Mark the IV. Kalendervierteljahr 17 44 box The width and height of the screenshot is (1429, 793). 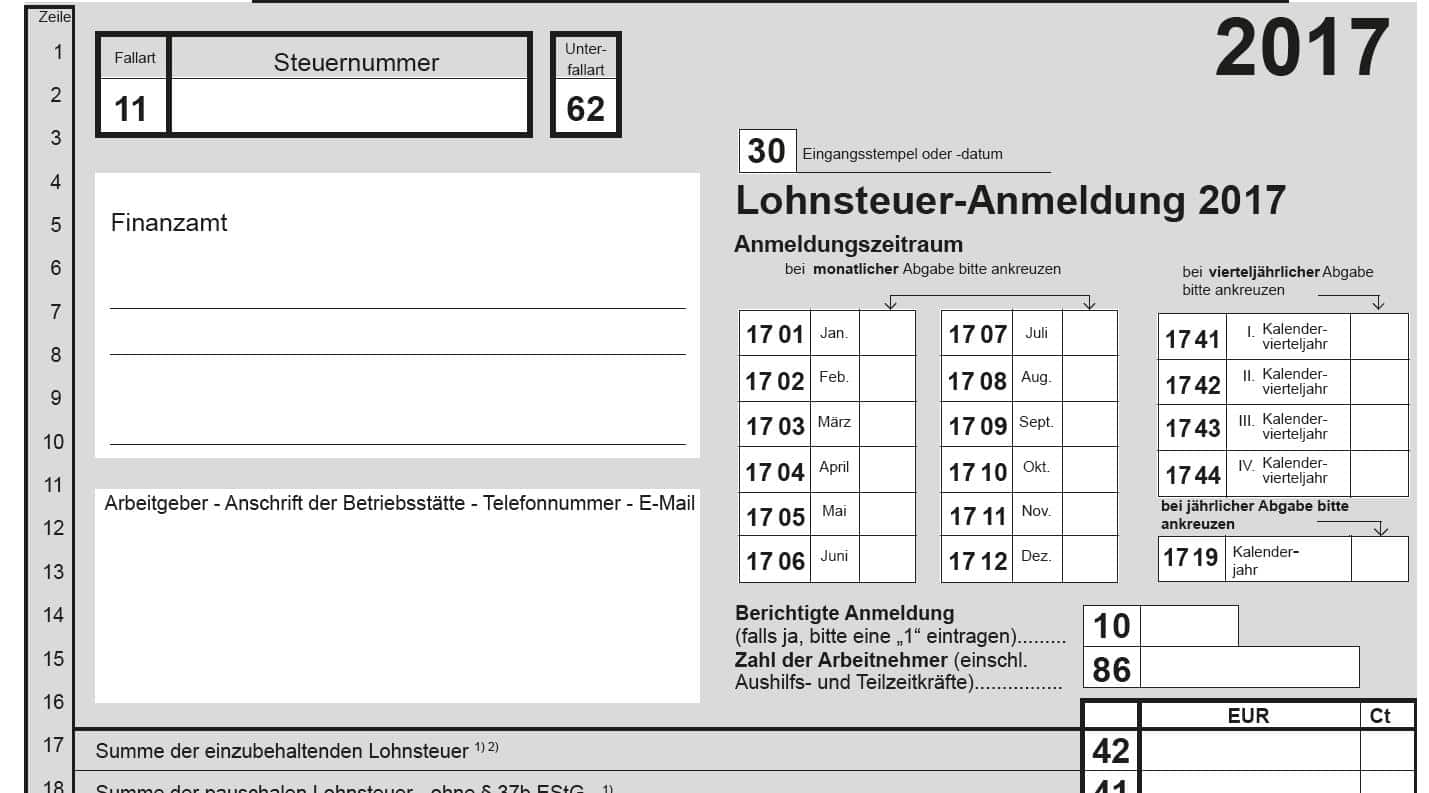tap(1379, 473)
